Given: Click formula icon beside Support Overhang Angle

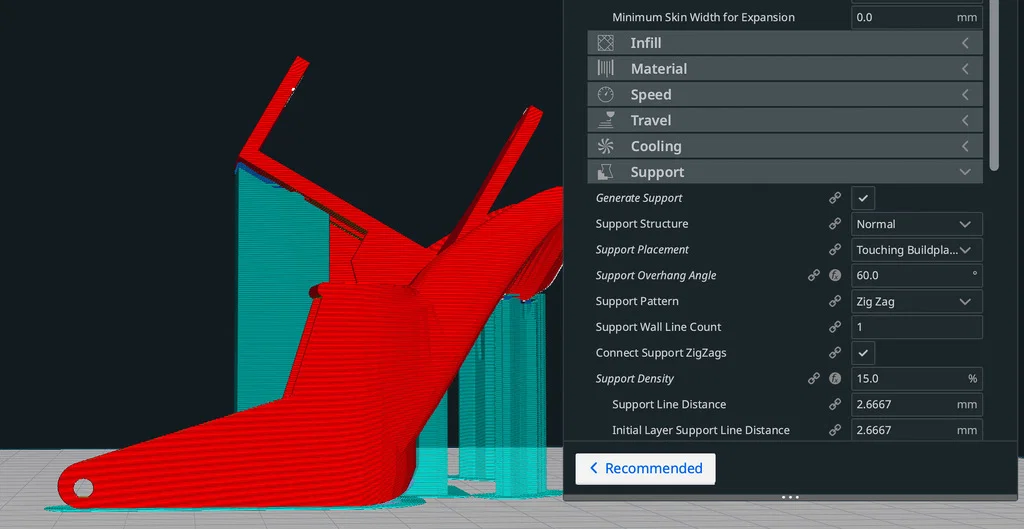Looking at the screenshot, I should pyautogui.click(x=835, y=276).
